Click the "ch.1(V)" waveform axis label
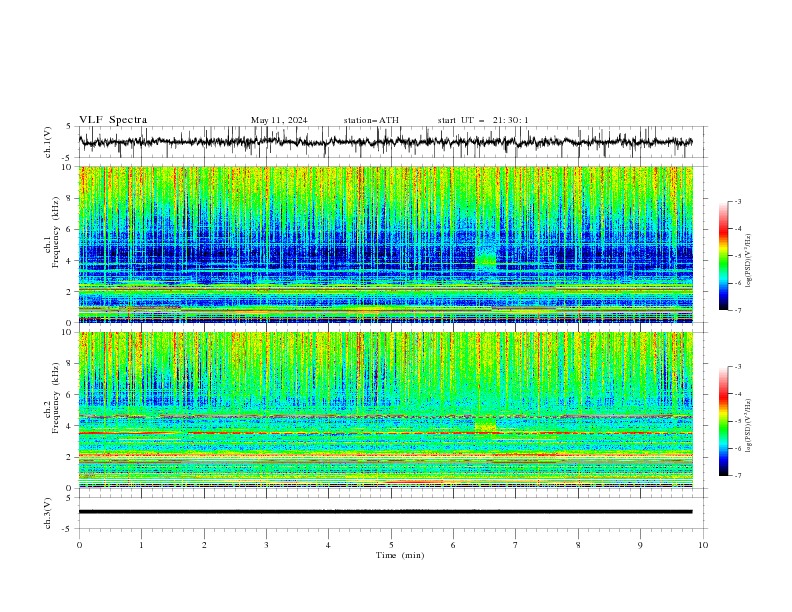This screenshot has height=612, width=792. click(x=48, y=142)
